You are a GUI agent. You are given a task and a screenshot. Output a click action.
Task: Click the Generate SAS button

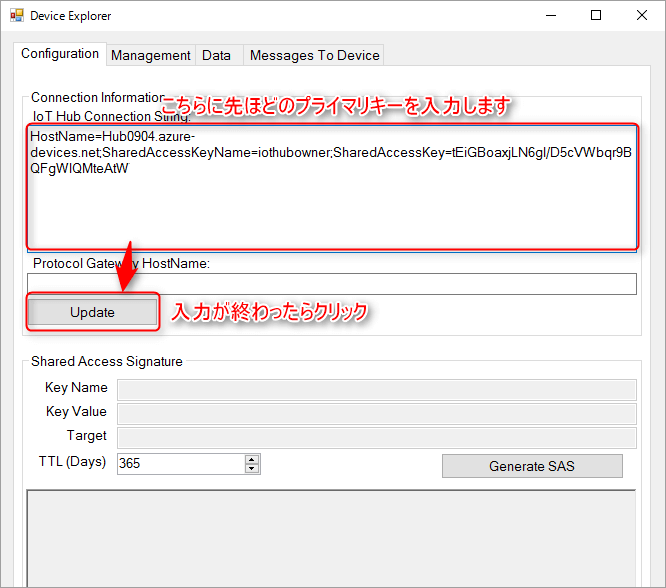pyautogui.click(x=531, y=466)
